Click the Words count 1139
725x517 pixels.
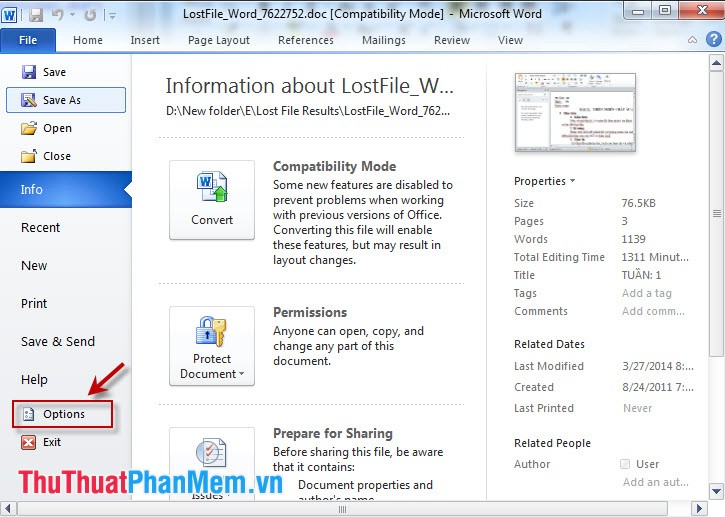pyautogui.click(x=633, y=239)
